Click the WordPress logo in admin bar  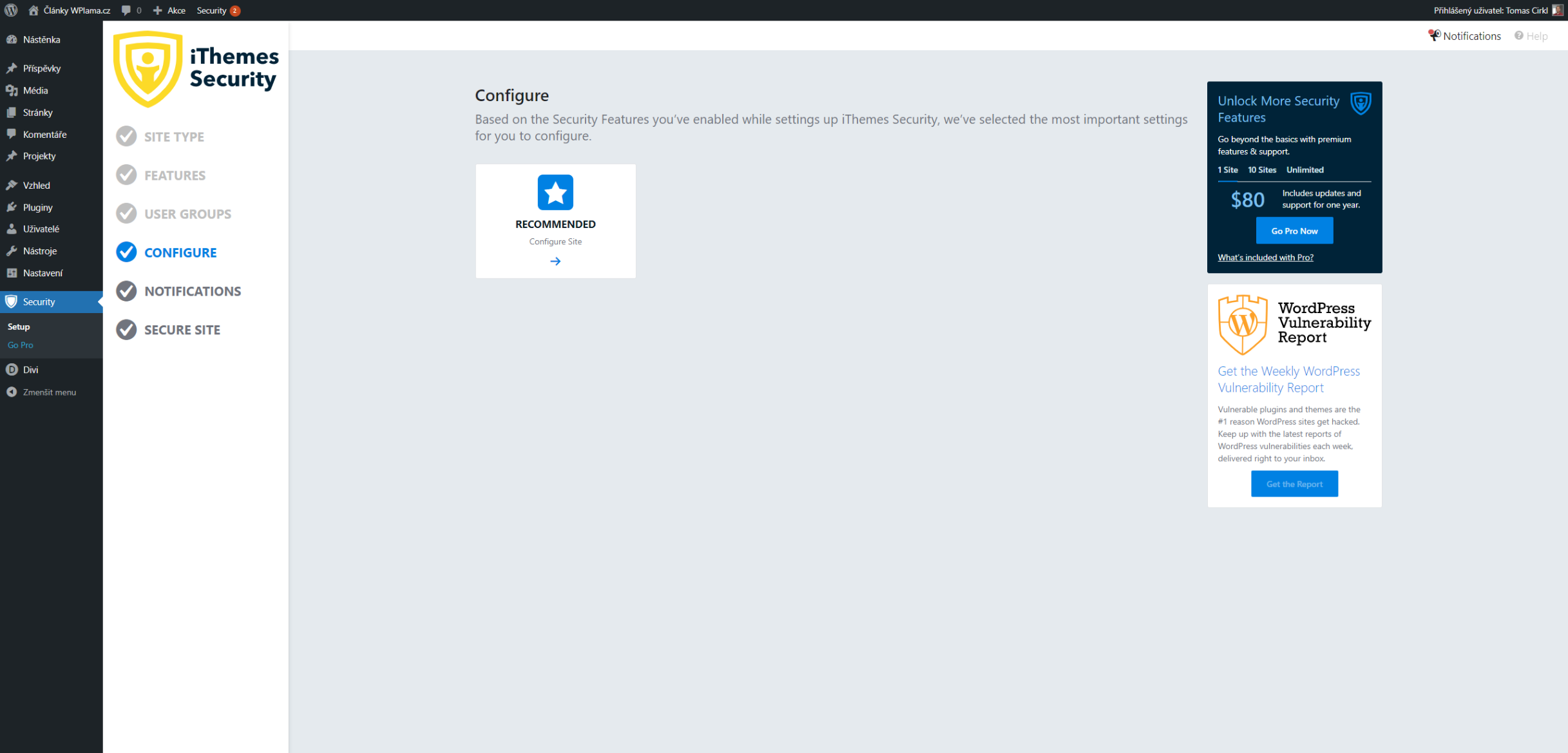(11, 10)
